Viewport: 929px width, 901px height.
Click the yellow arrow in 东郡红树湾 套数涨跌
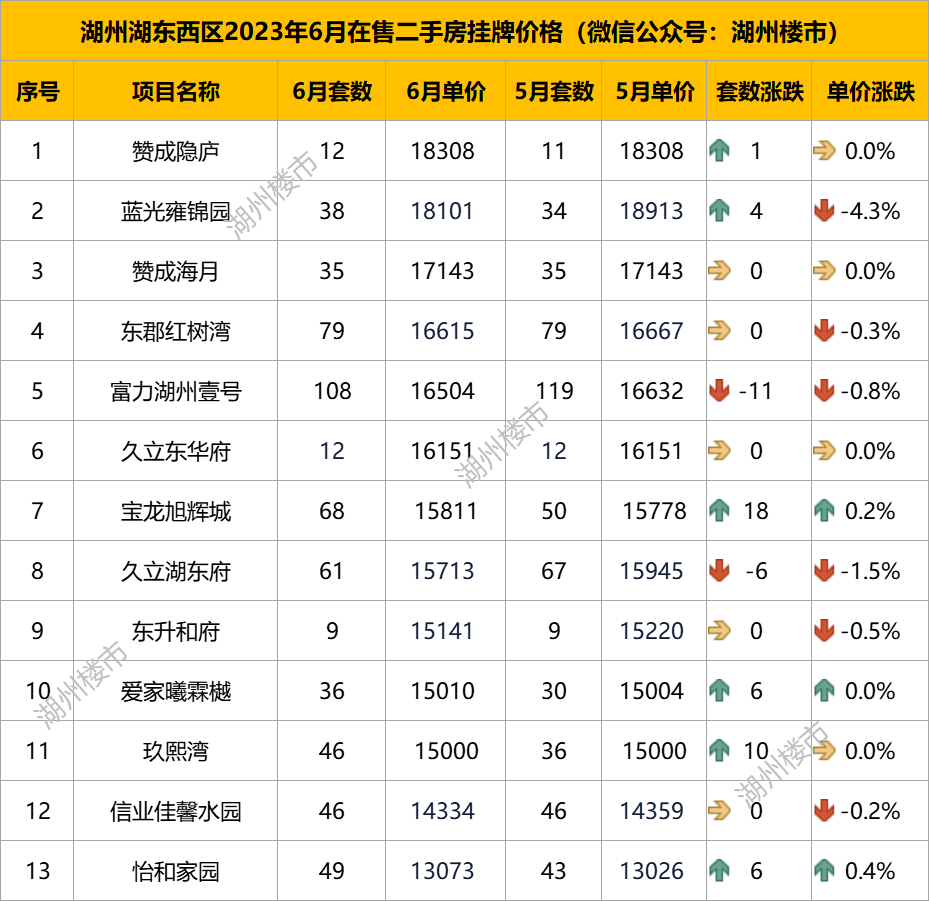tap(719, 331)
